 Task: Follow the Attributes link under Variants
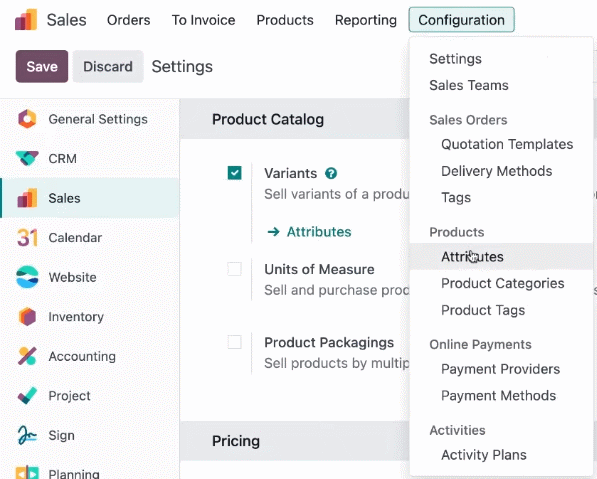[319, 232]
